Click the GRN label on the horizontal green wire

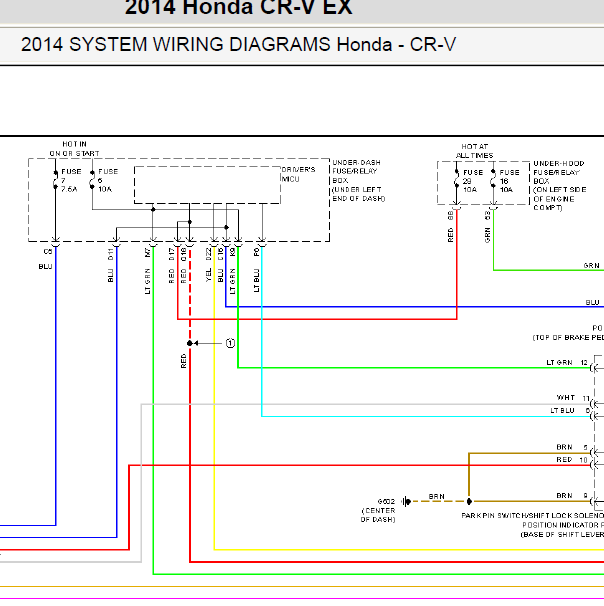pyautogui.click(x=591, y=266)
